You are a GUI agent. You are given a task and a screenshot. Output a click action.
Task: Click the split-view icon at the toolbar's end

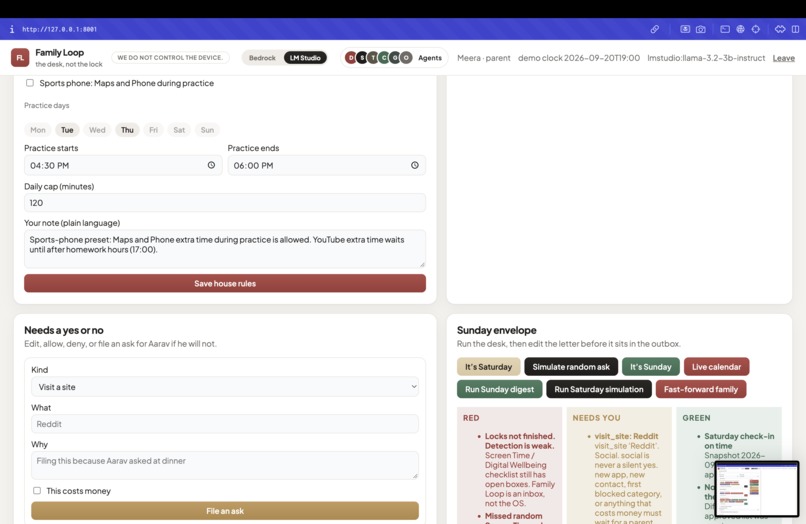[795, 29]
